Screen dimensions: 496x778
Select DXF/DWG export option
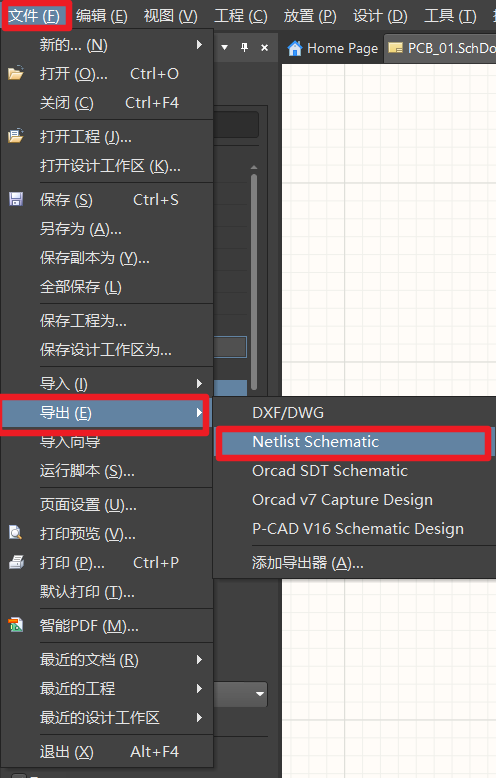pyautogui.click(x=355, y=412)
